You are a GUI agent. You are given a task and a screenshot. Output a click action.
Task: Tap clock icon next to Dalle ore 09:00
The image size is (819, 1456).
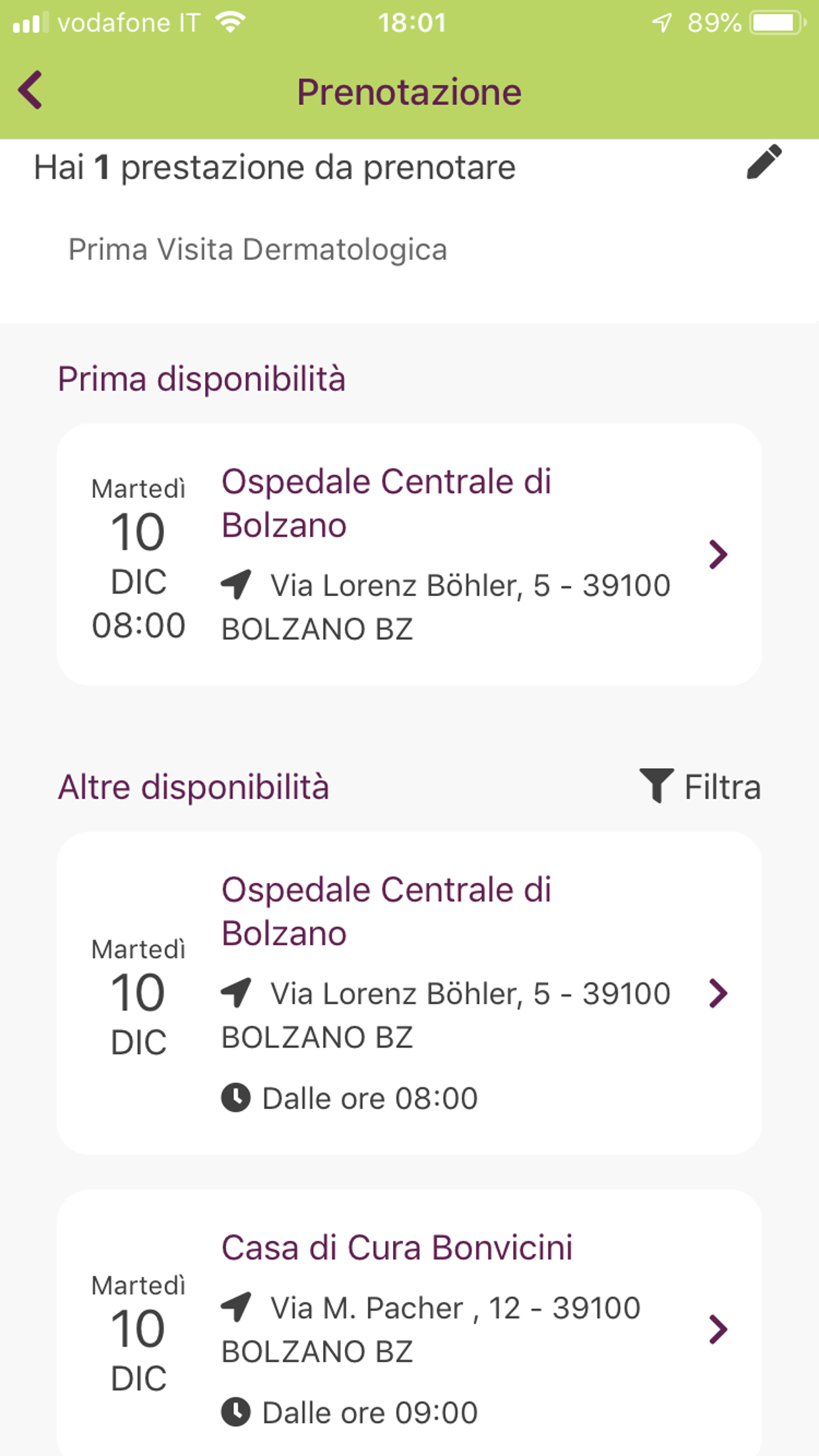tap(235, 1412)
